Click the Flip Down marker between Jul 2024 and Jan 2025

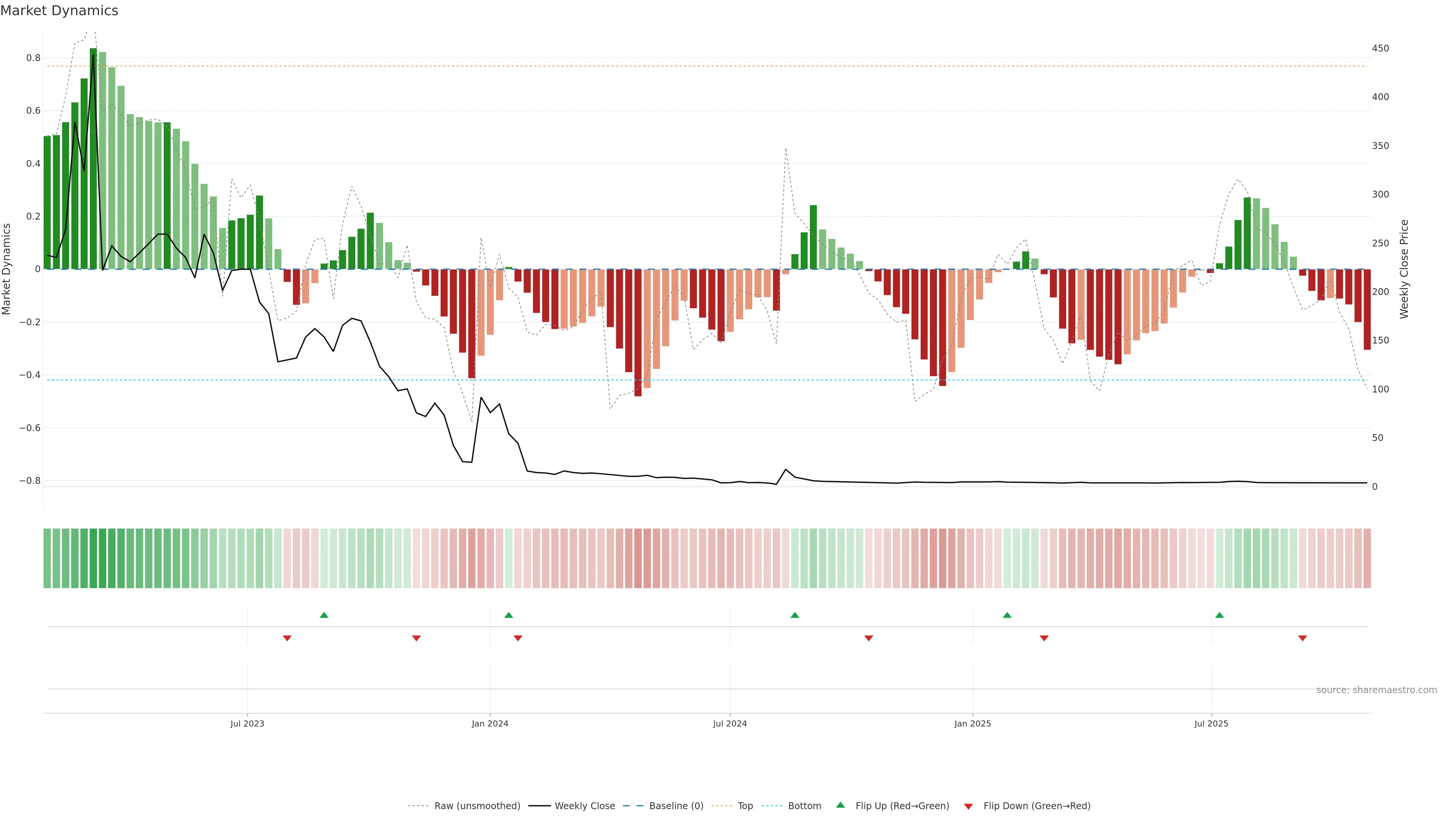pyautogui.click(x=869, y=638)
